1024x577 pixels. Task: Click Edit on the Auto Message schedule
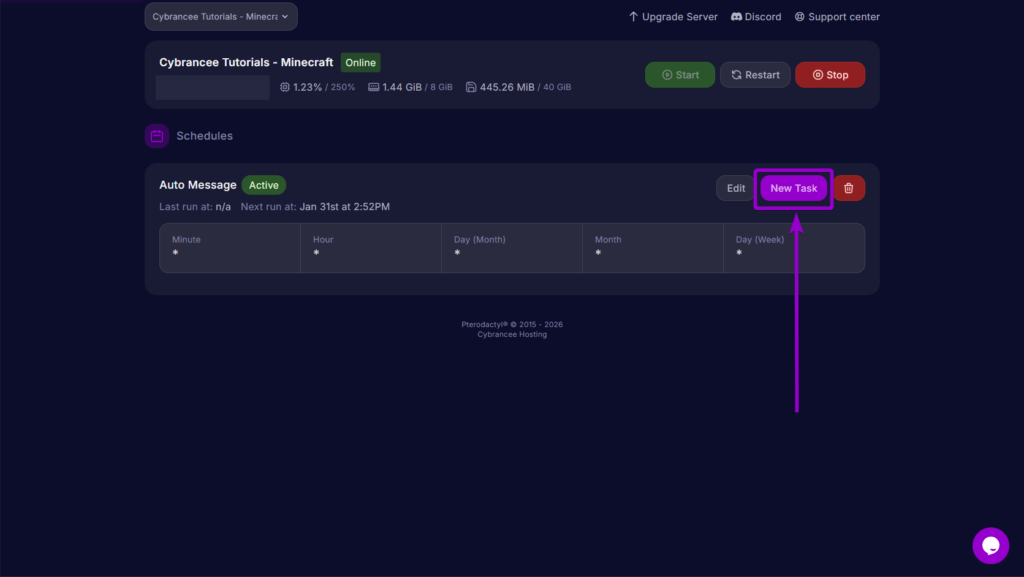coord(735,188)
